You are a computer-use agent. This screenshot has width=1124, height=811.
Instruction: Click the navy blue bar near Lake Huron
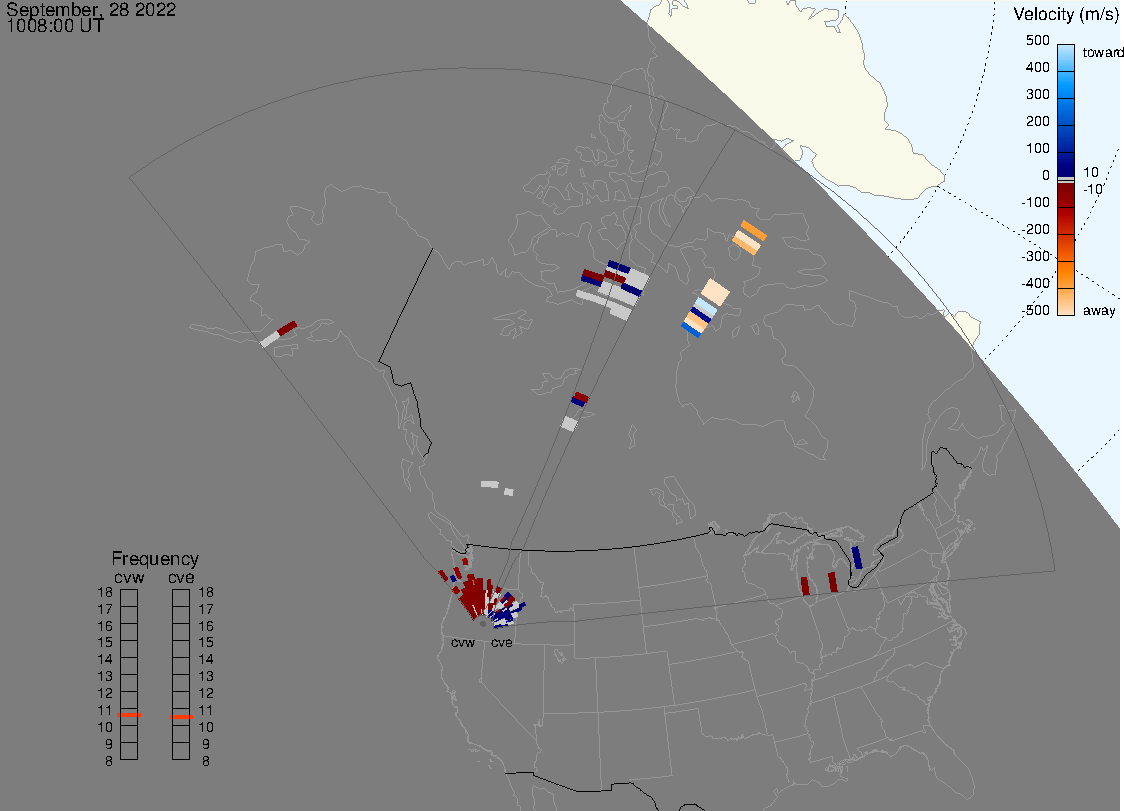[857, 558]
